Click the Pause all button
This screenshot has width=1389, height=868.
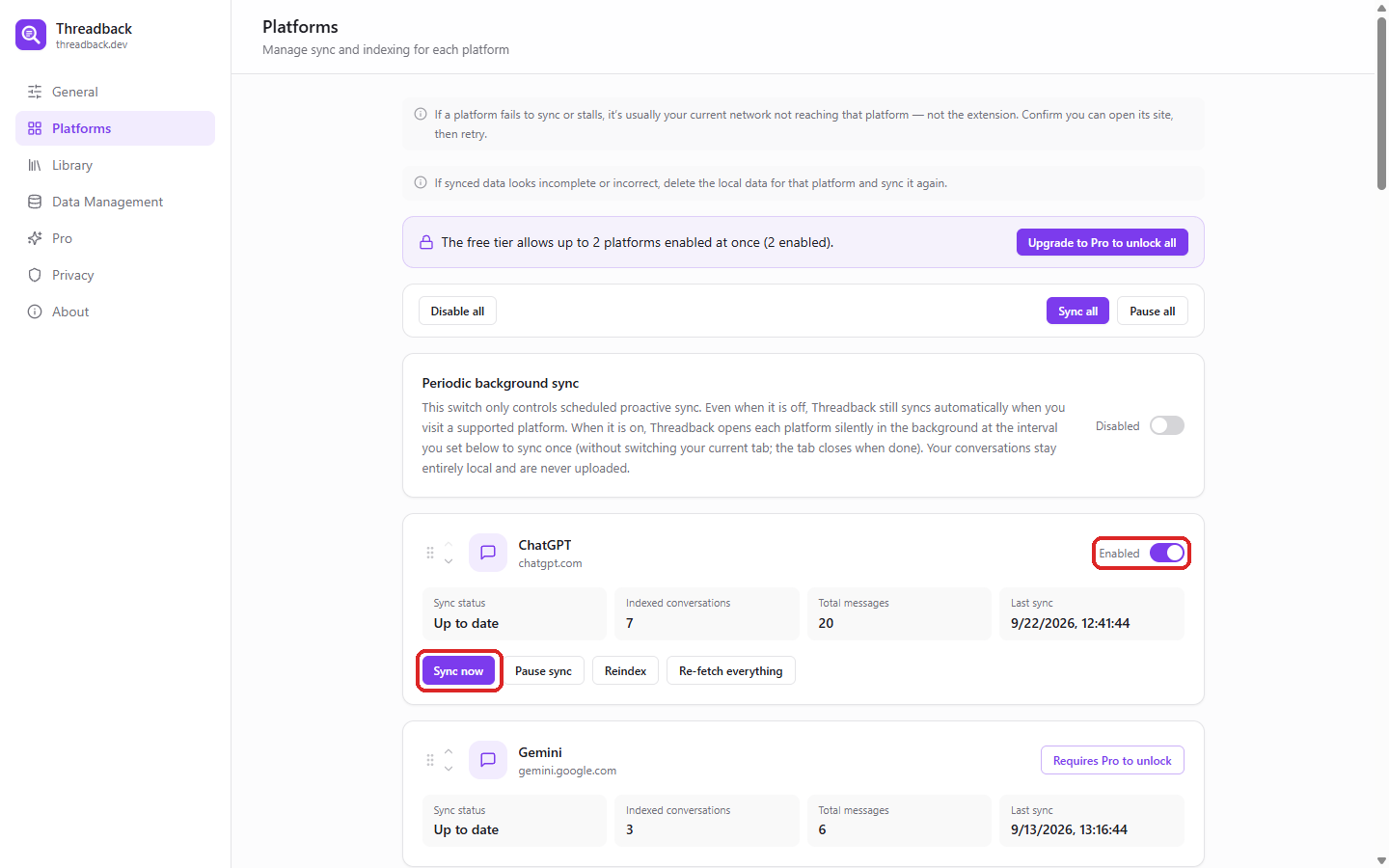[1152, 311]
